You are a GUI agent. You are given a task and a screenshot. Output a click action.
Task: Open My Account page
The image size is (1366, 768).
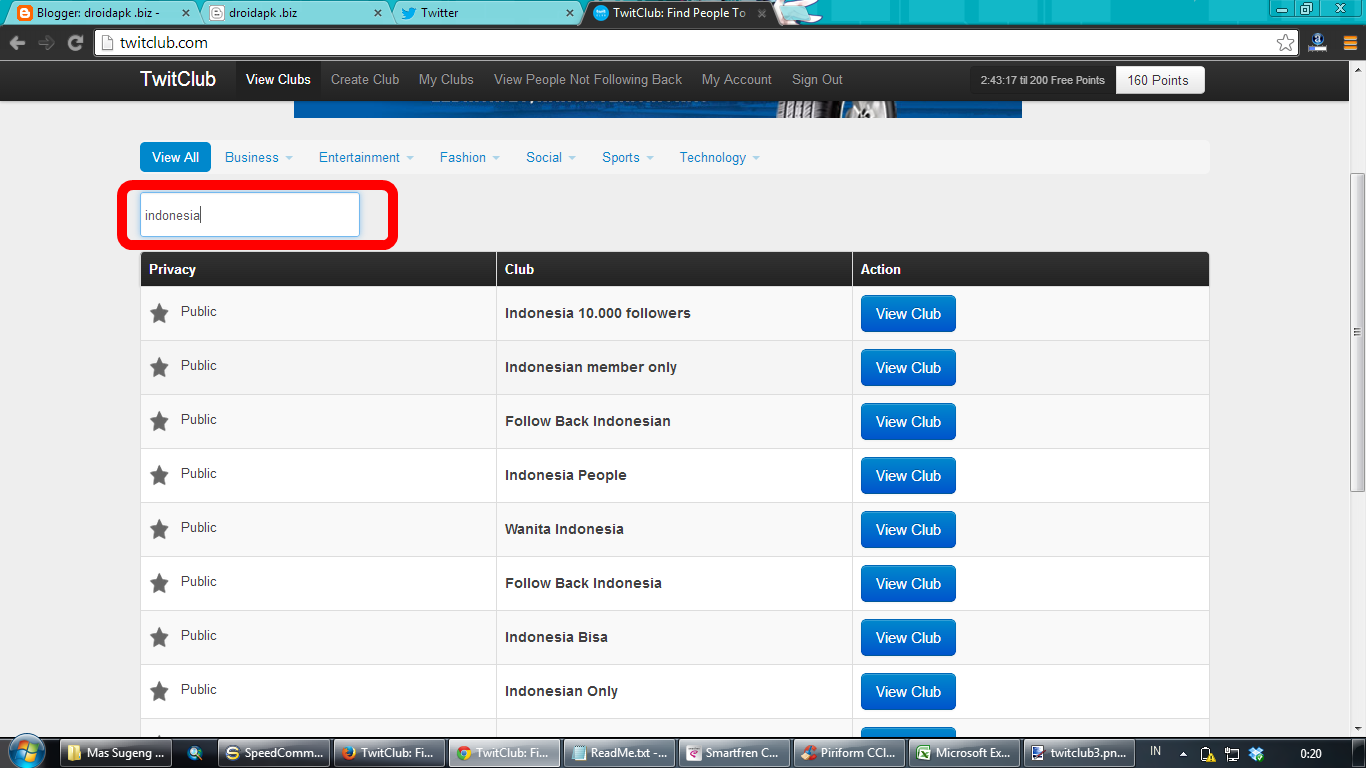[737, 80]
